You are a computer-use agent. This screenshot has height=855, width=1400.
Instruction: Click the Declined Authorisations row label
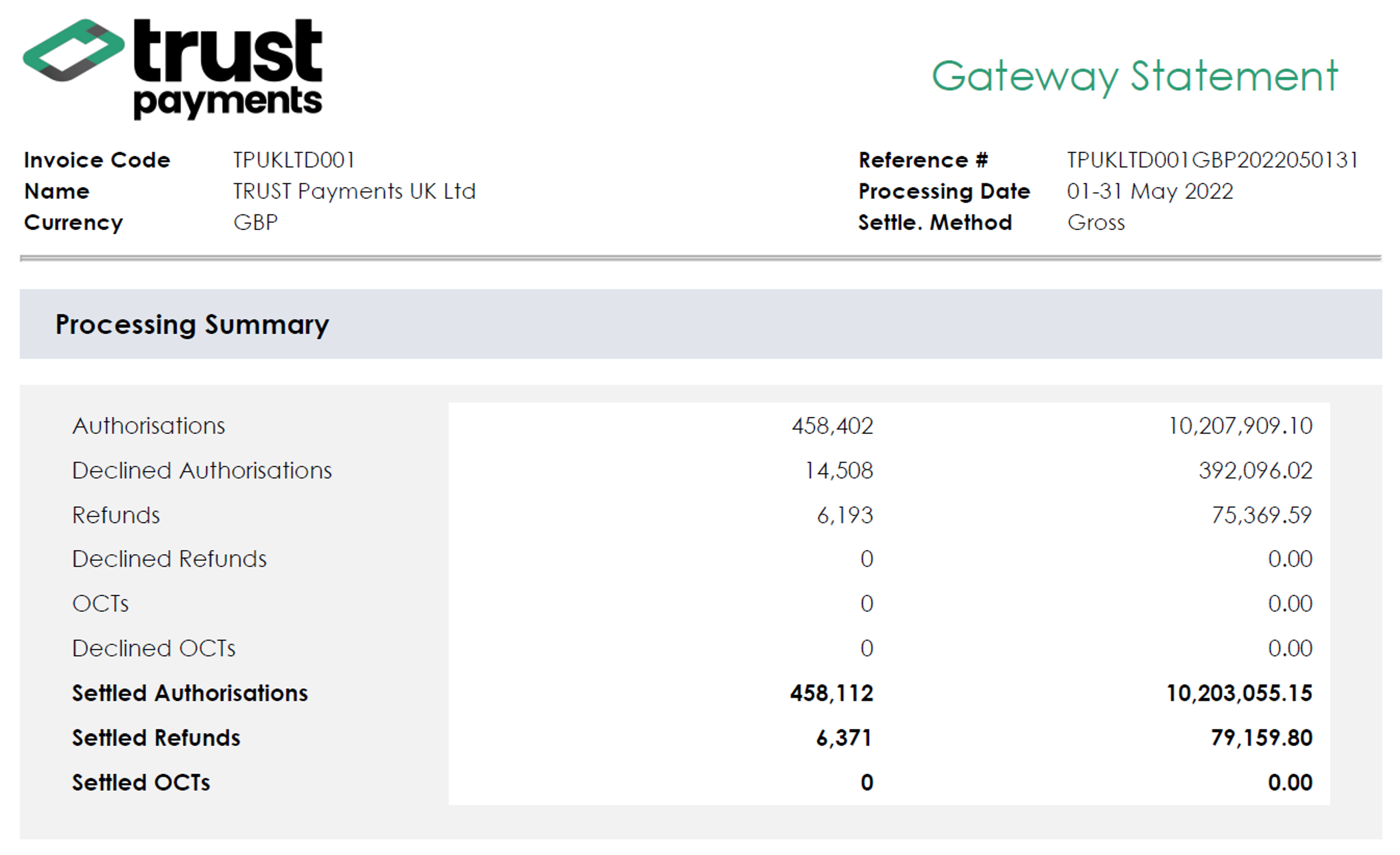(202, 471)
